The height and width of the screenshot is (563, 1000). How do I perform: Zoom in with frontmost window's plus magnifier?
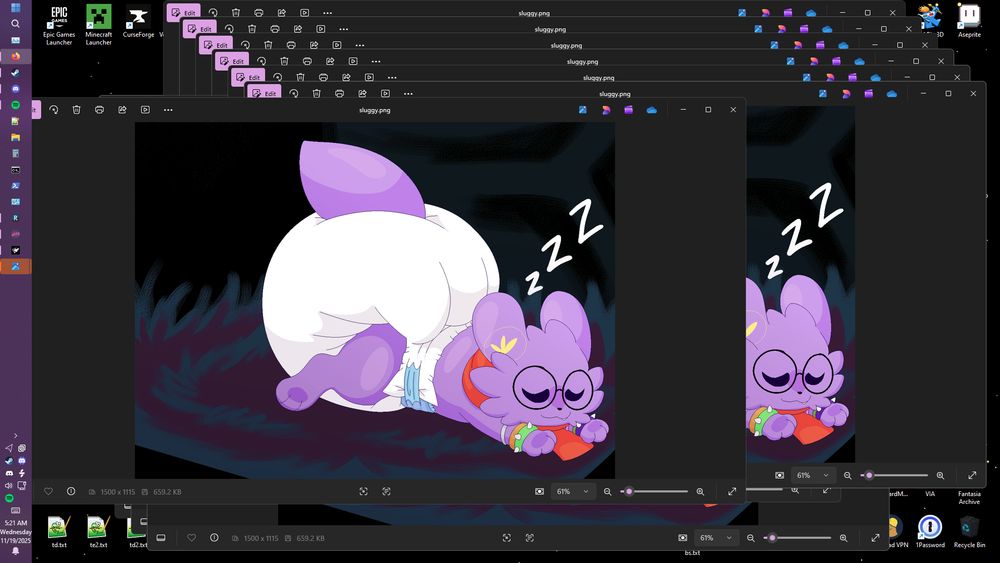click(x=700, y=492)
